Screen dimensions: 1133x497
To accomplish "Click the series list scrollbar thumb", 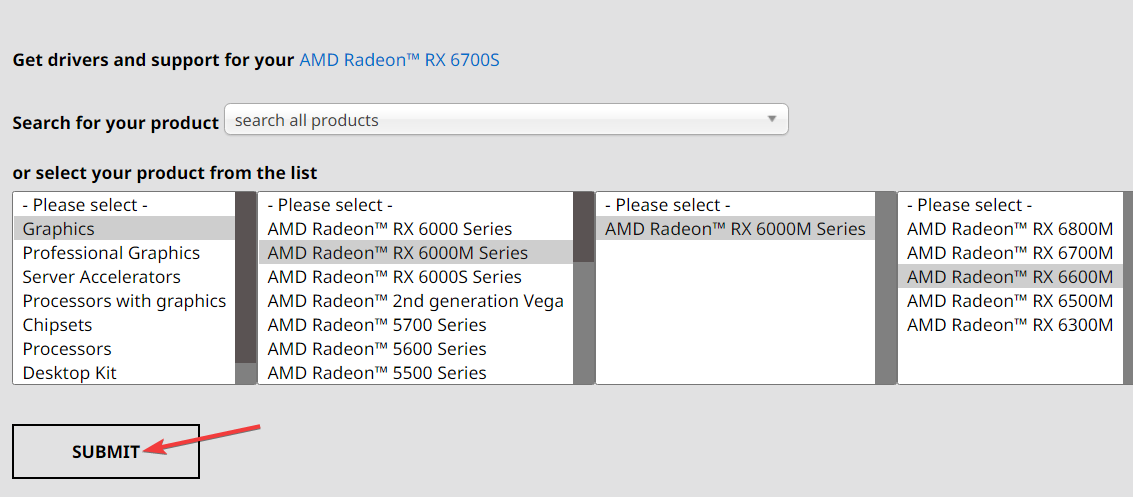I will tap(584, 227).
